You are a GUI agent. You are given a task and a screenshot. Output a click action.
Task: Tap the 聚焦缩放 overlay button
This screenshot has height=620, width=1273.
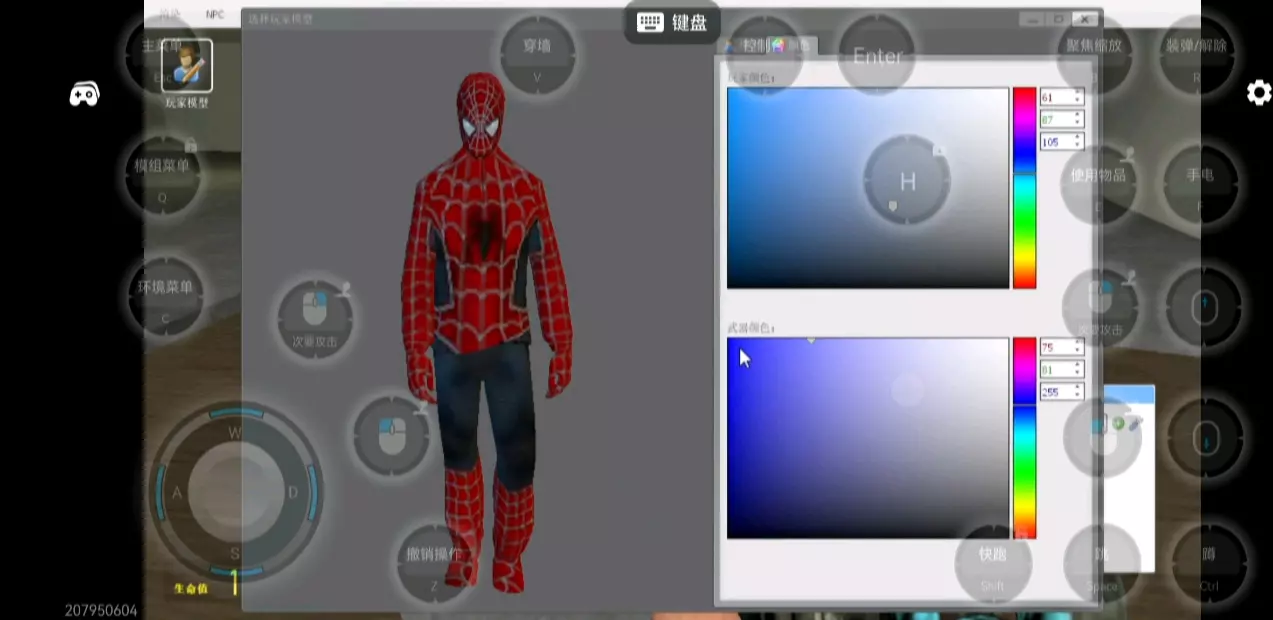(x=1094, y=55)
